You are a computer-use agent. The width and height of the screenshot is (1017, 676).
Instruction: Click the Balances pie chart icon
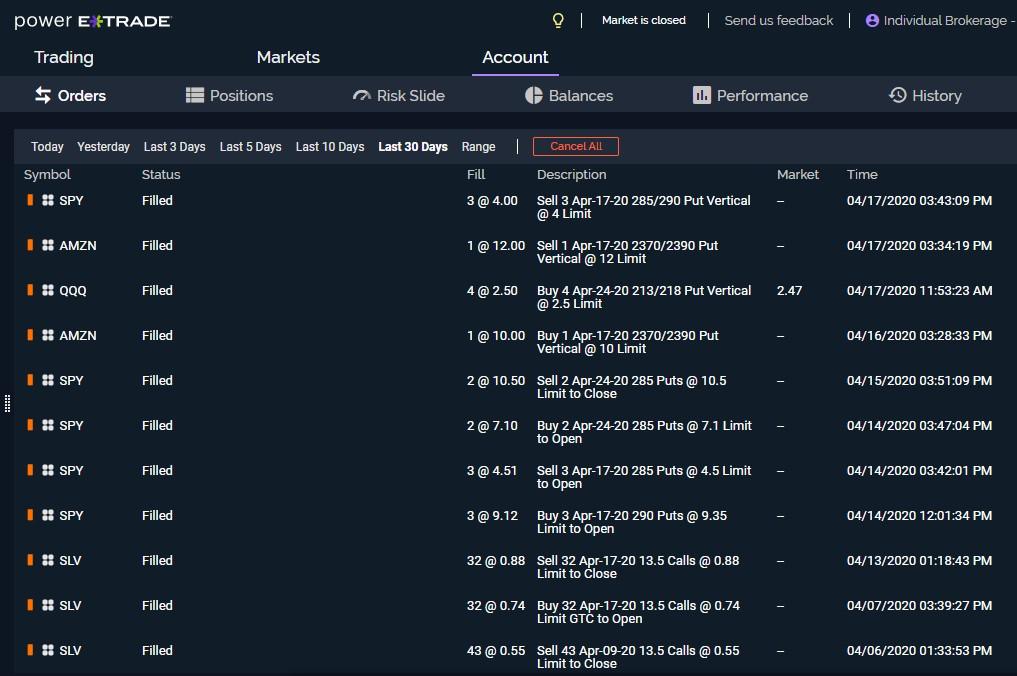point(533,95)
